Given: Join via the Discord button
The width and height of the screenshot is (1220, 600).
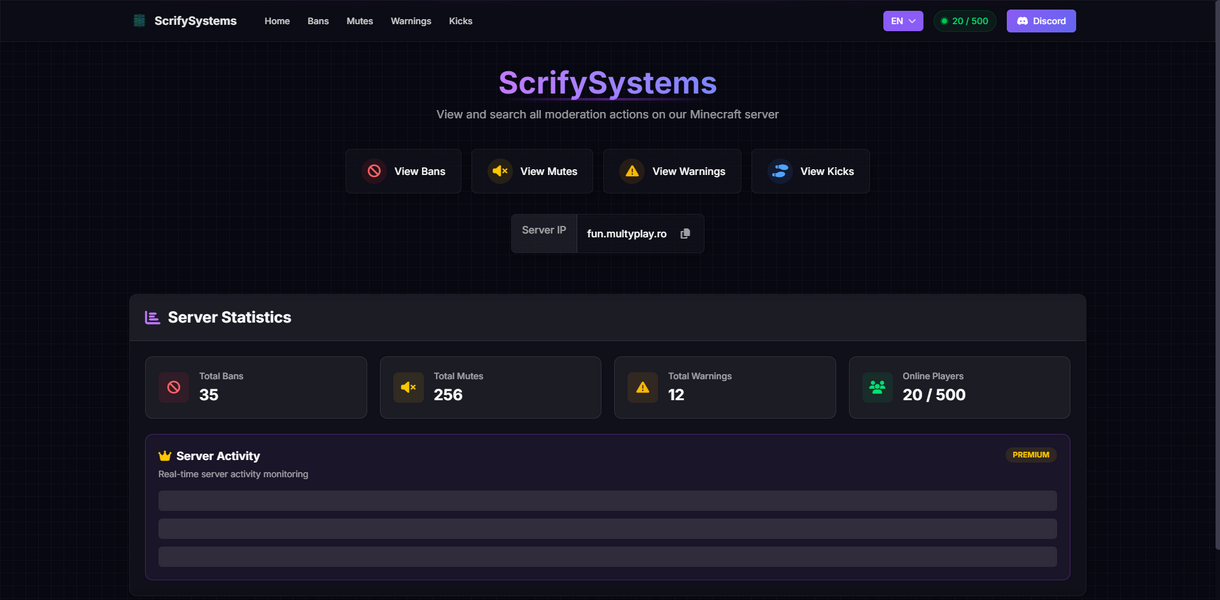Looking at the screenshot, I should [1041, 21].
